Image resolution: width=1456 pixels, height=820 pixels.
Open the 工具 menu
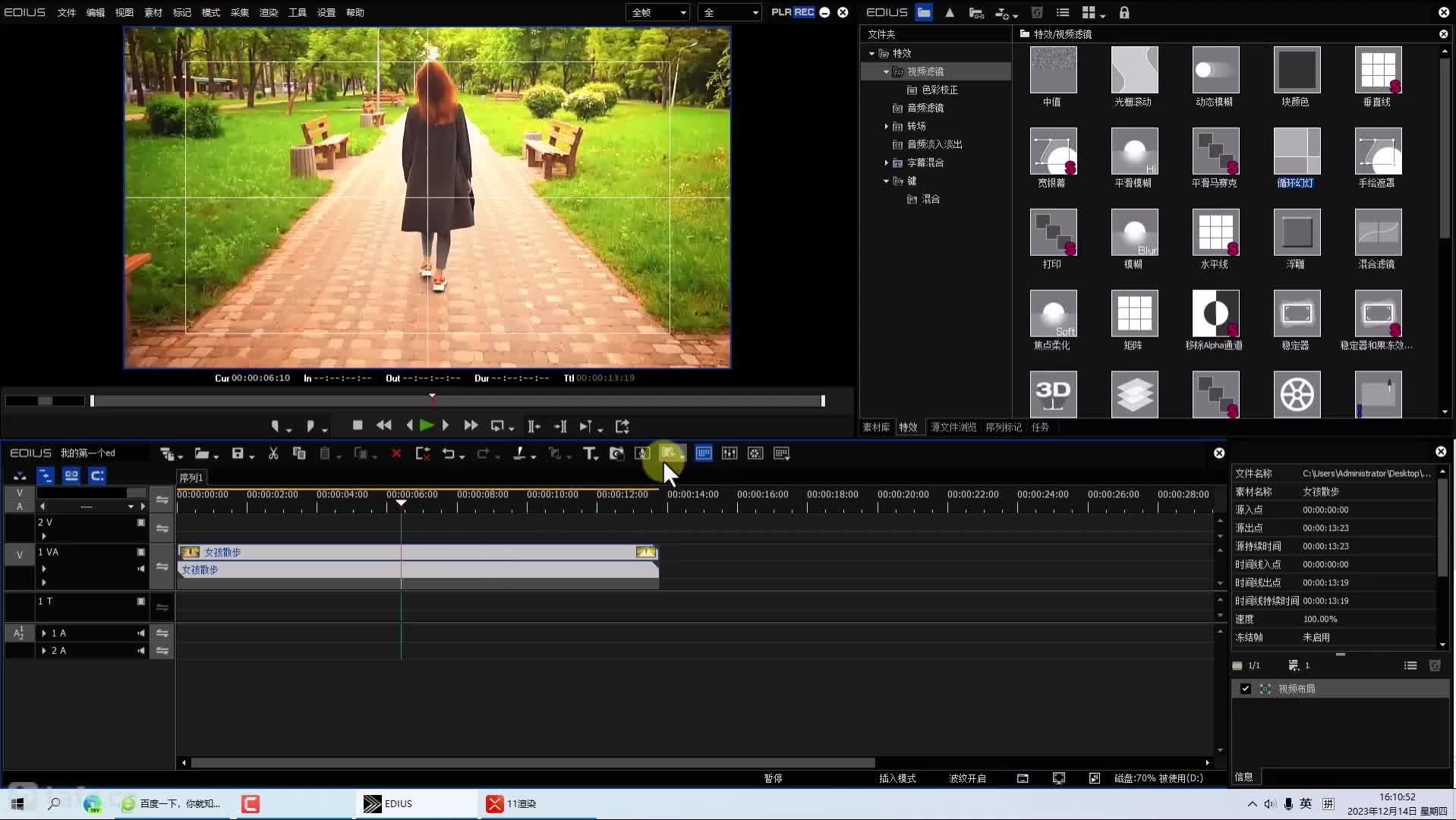(x=298, y=12)
